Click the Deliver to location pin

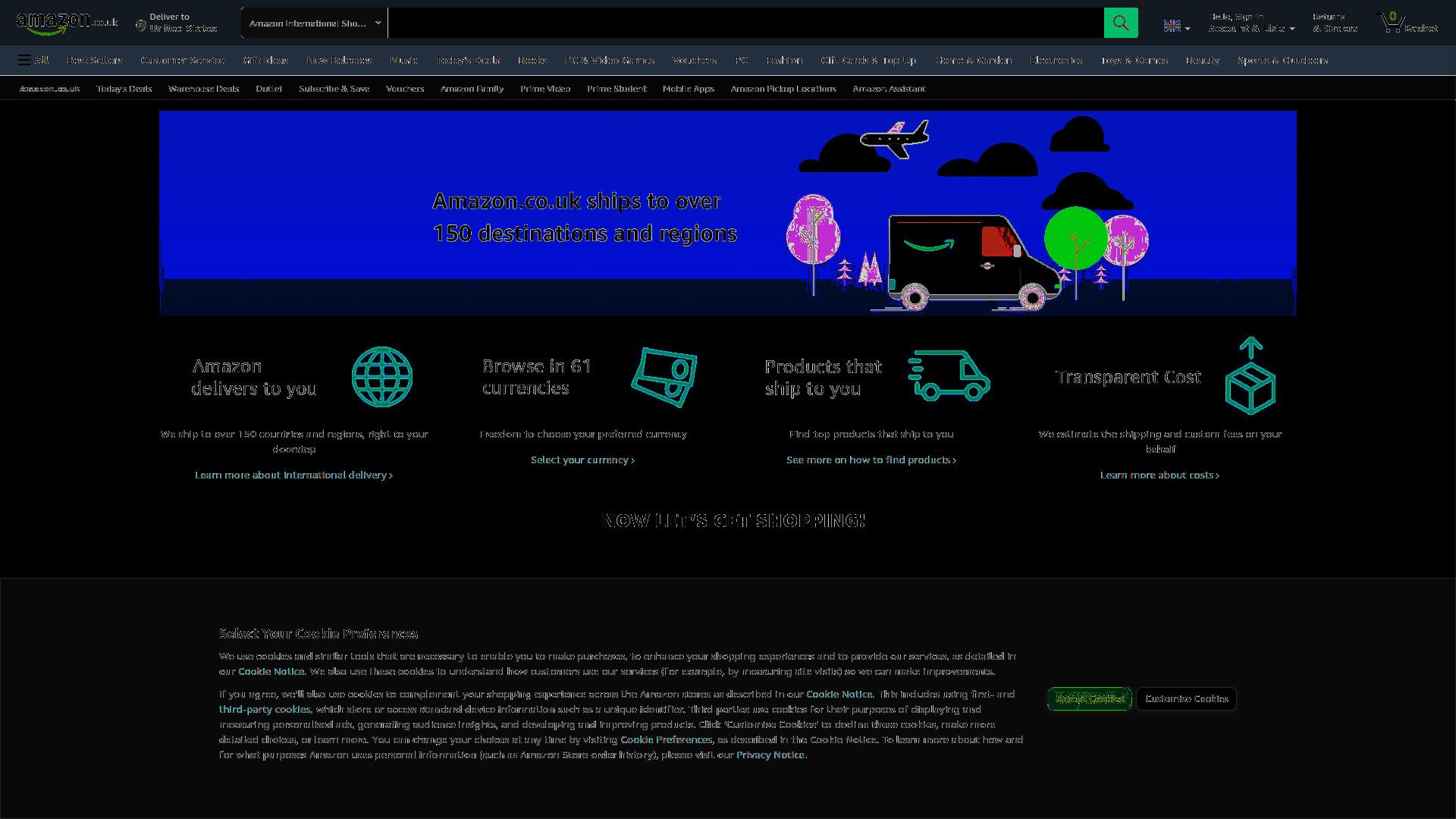click(141, 27)
